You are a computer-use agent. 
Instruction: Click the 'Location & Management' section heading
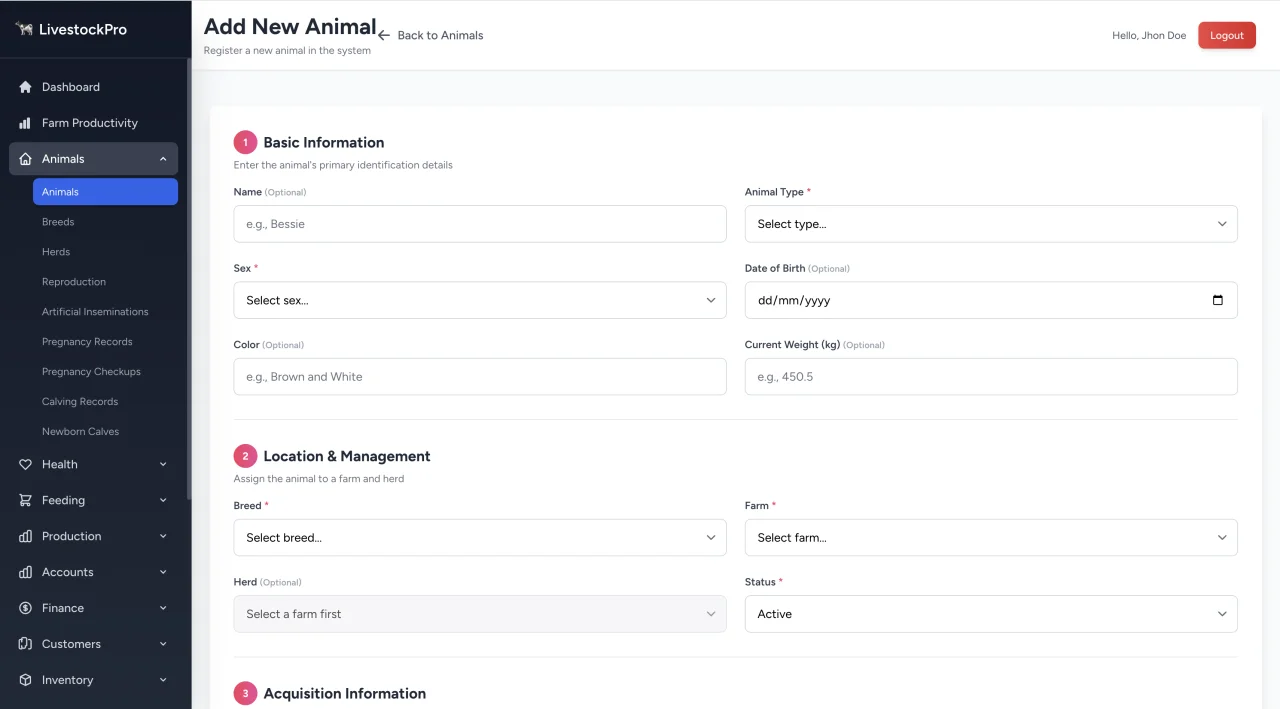(347, 456)
